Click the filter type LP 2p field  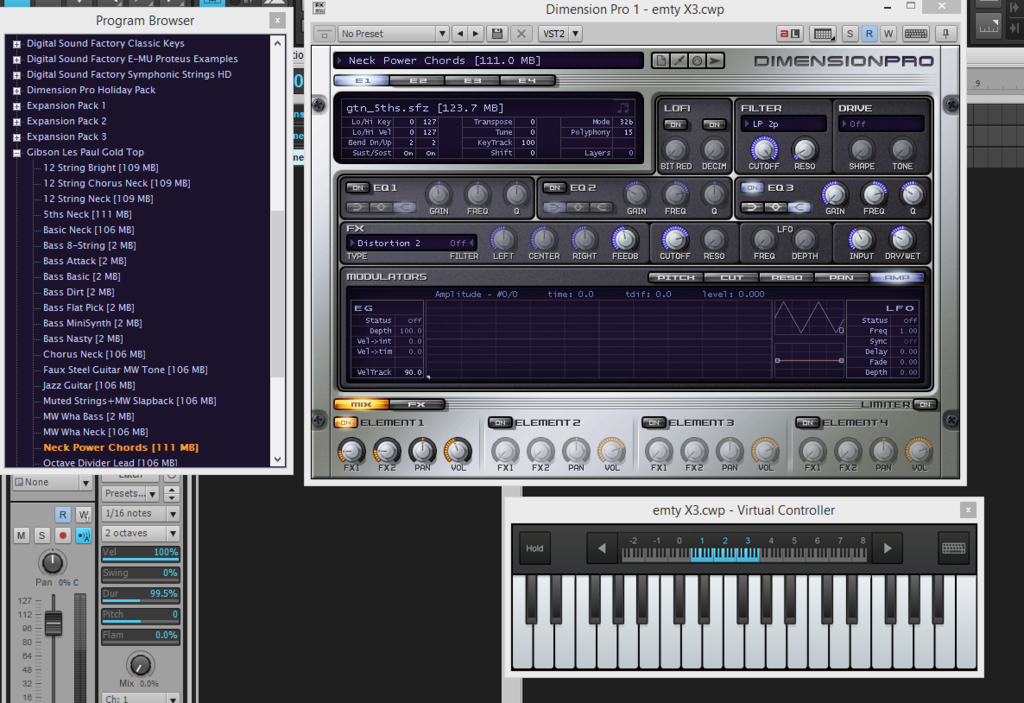click(783, 124)
